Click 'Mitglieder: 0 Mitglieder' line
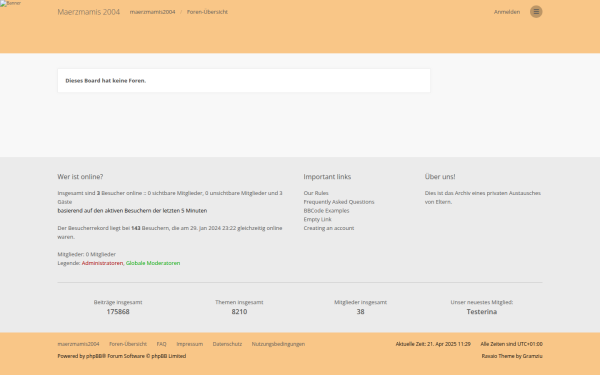 click(86, 254)
